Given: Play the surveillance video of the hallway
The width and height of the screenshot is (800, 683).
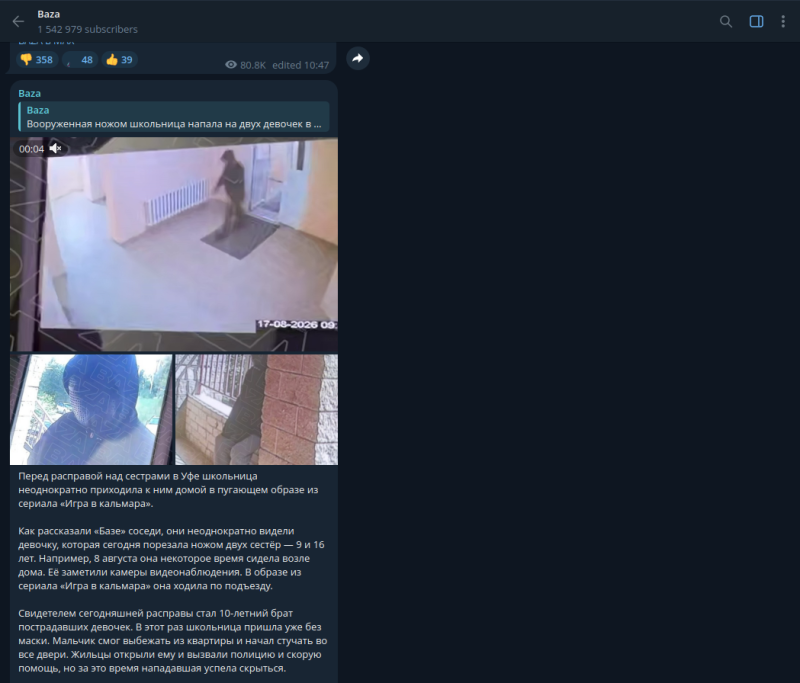Looking at the screenshot, I should point(174,244).
